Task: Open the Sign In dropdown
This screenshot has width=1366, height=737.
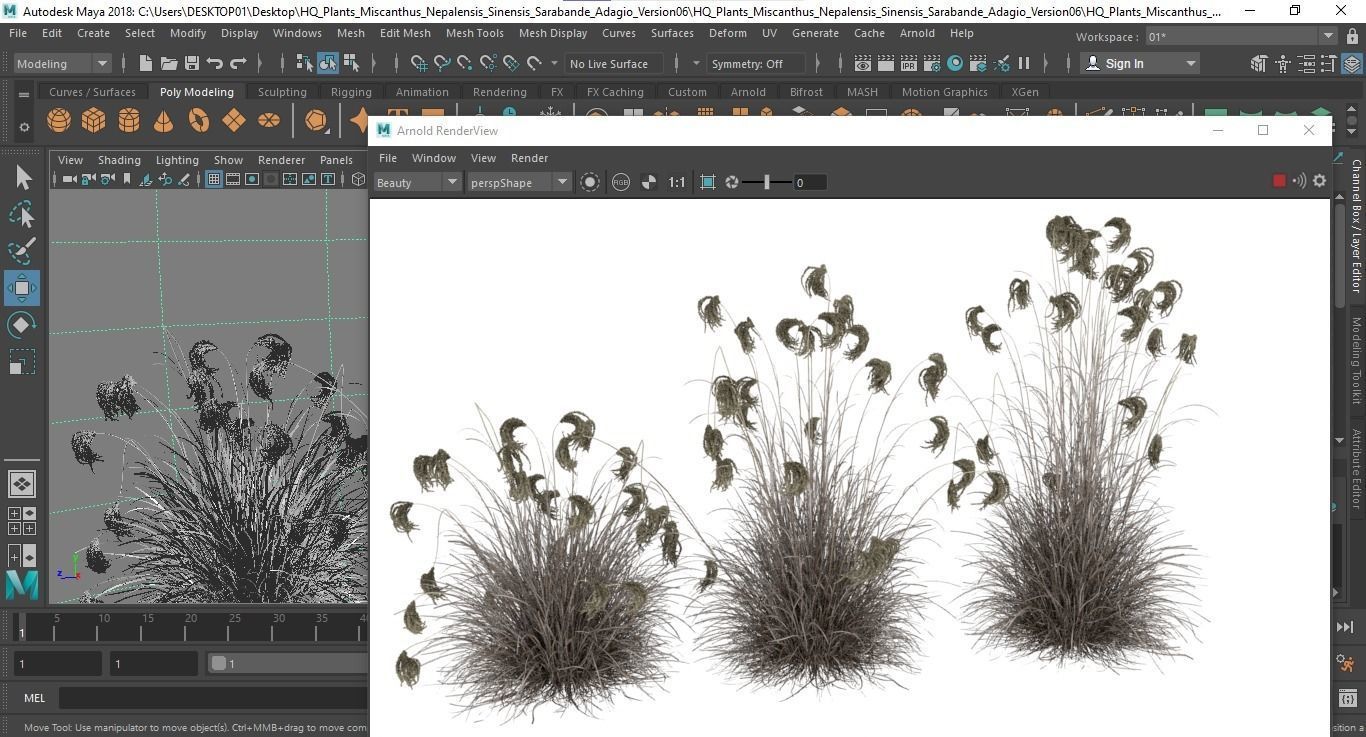Action: pos(1140,63)
